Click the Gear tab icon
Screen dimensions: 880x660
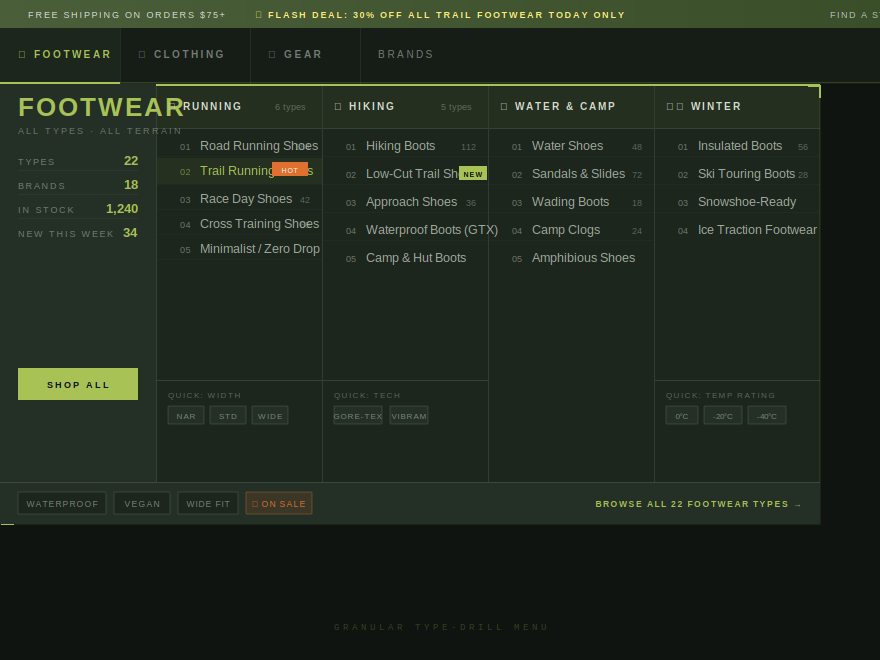272,54
